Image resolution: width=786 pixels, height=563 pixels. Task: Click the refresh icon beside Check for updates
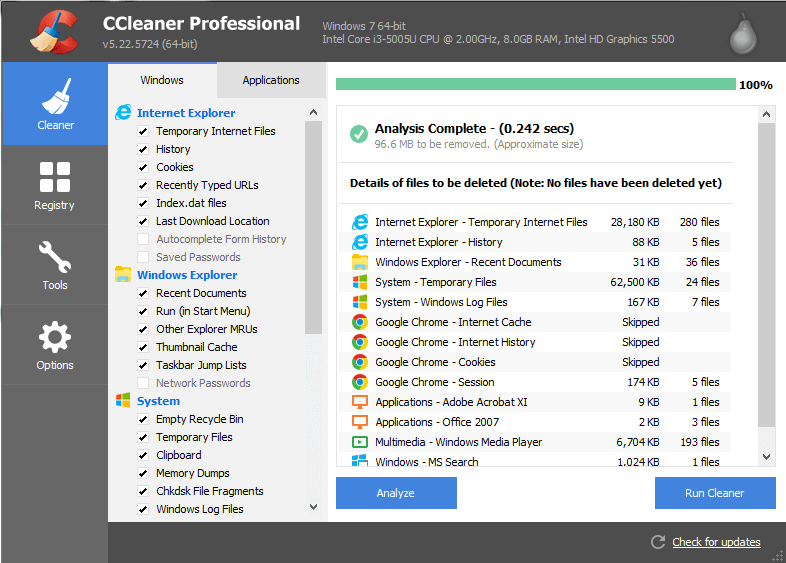pos(658,542)
